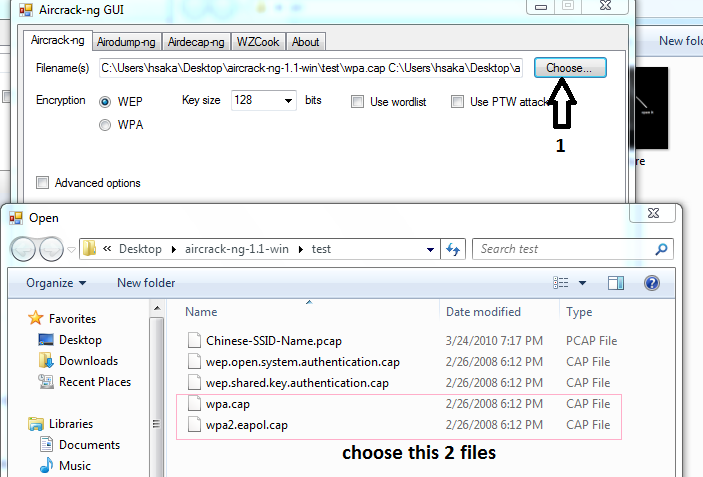The width and height of the screenshot is (703, 477).
Task: Select wep.shared.key.authentication.cap file name
Action: point(297,383)
